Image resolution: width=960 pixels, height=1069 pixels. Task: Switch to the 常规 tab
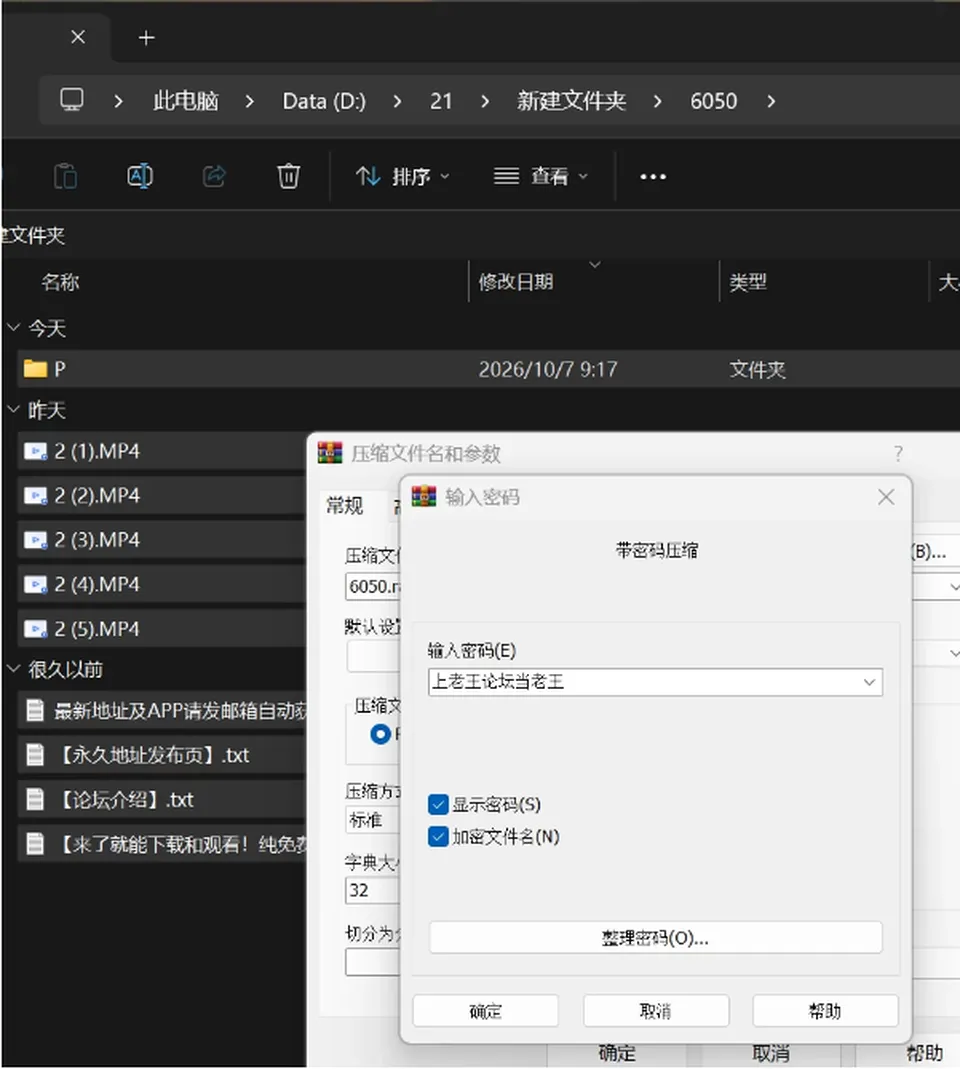344,506
